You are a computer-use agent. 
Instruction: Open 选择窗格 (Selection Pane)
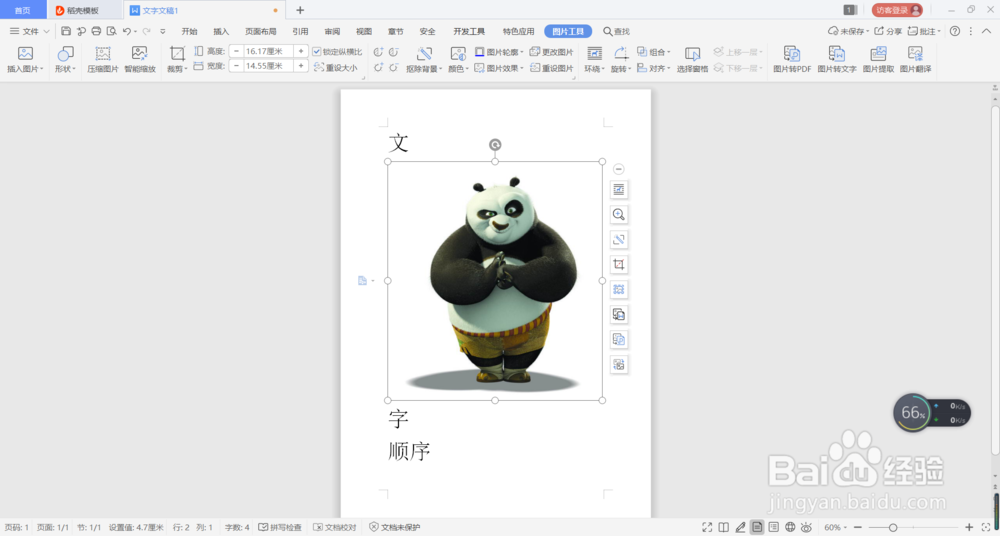(693, 61)
